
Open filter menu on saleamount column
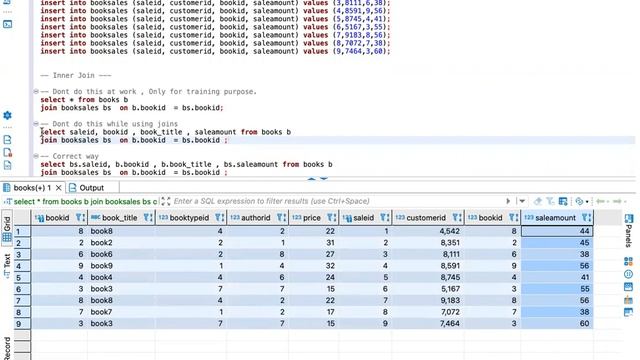coord(586,218)
